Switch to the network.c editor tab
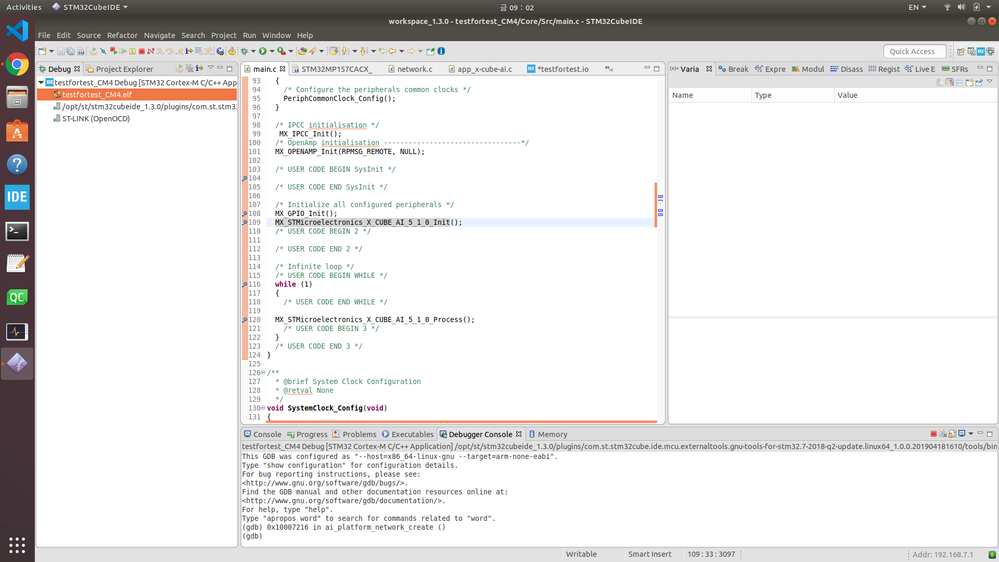The width and height of the screenshot is (999, 562). pos(410,69)
